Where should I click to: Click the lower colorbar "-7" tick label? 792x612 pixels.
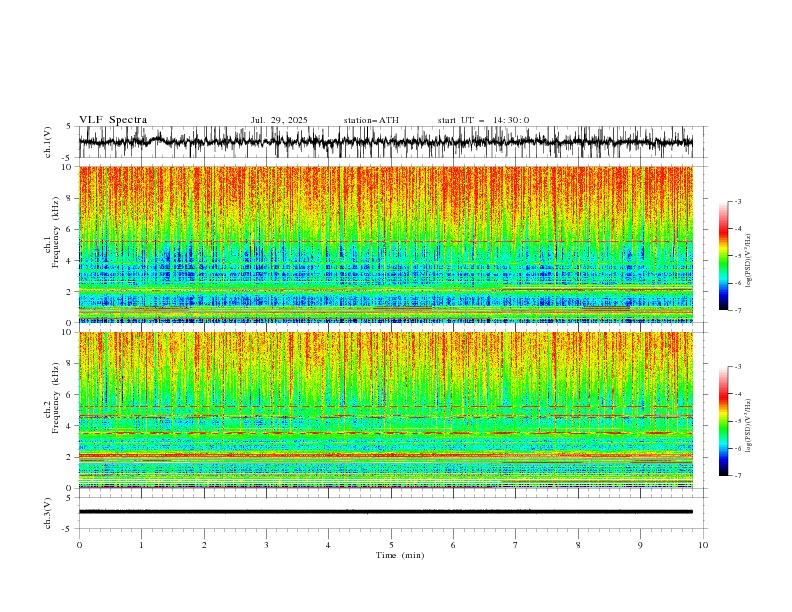coord(737,475)
